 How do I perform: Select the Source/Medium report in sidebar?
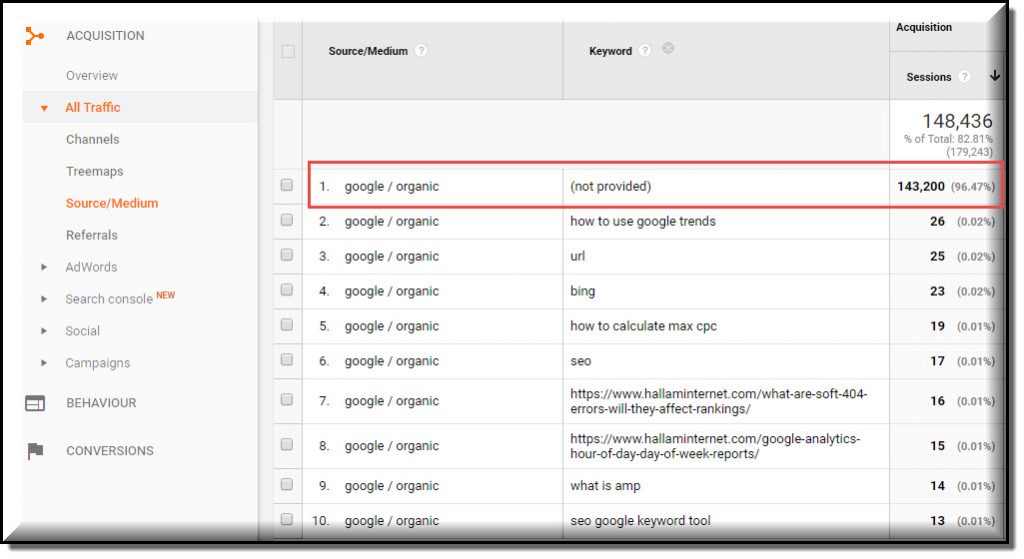(x=112, y=204)
